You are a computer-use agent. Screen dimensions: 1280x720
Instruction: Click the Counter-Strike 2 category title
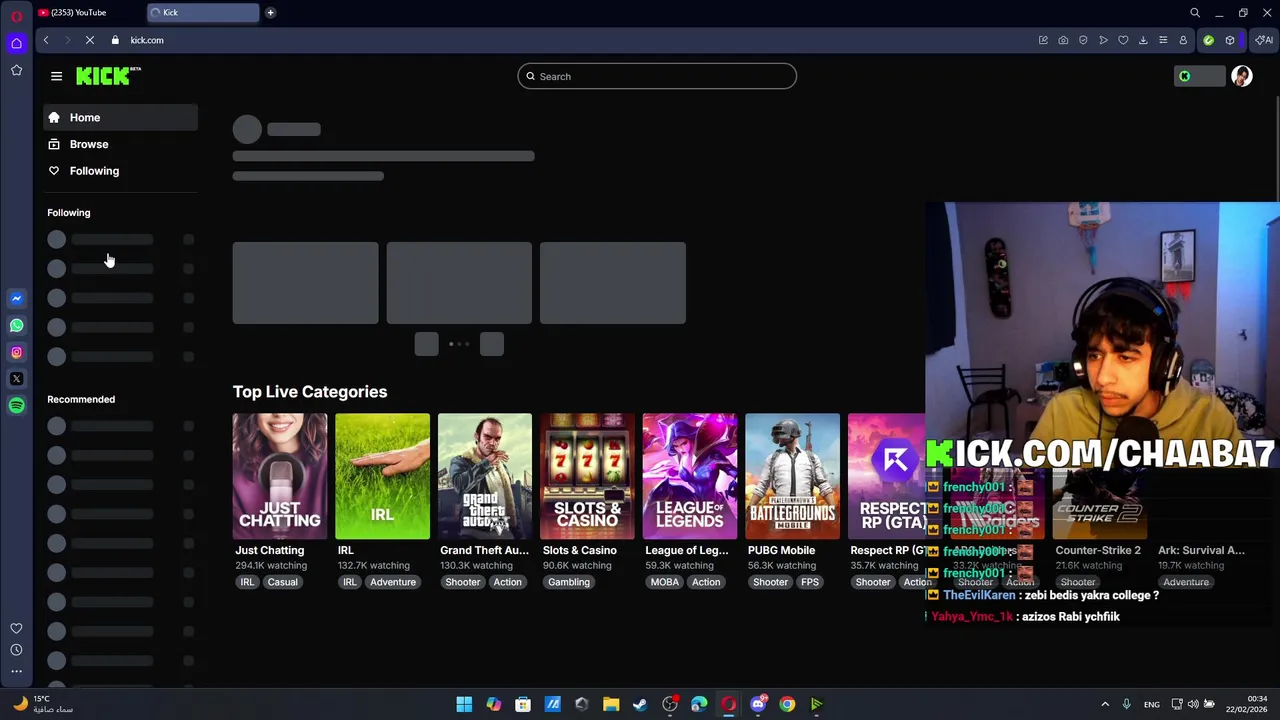(x=1097, y=550)
